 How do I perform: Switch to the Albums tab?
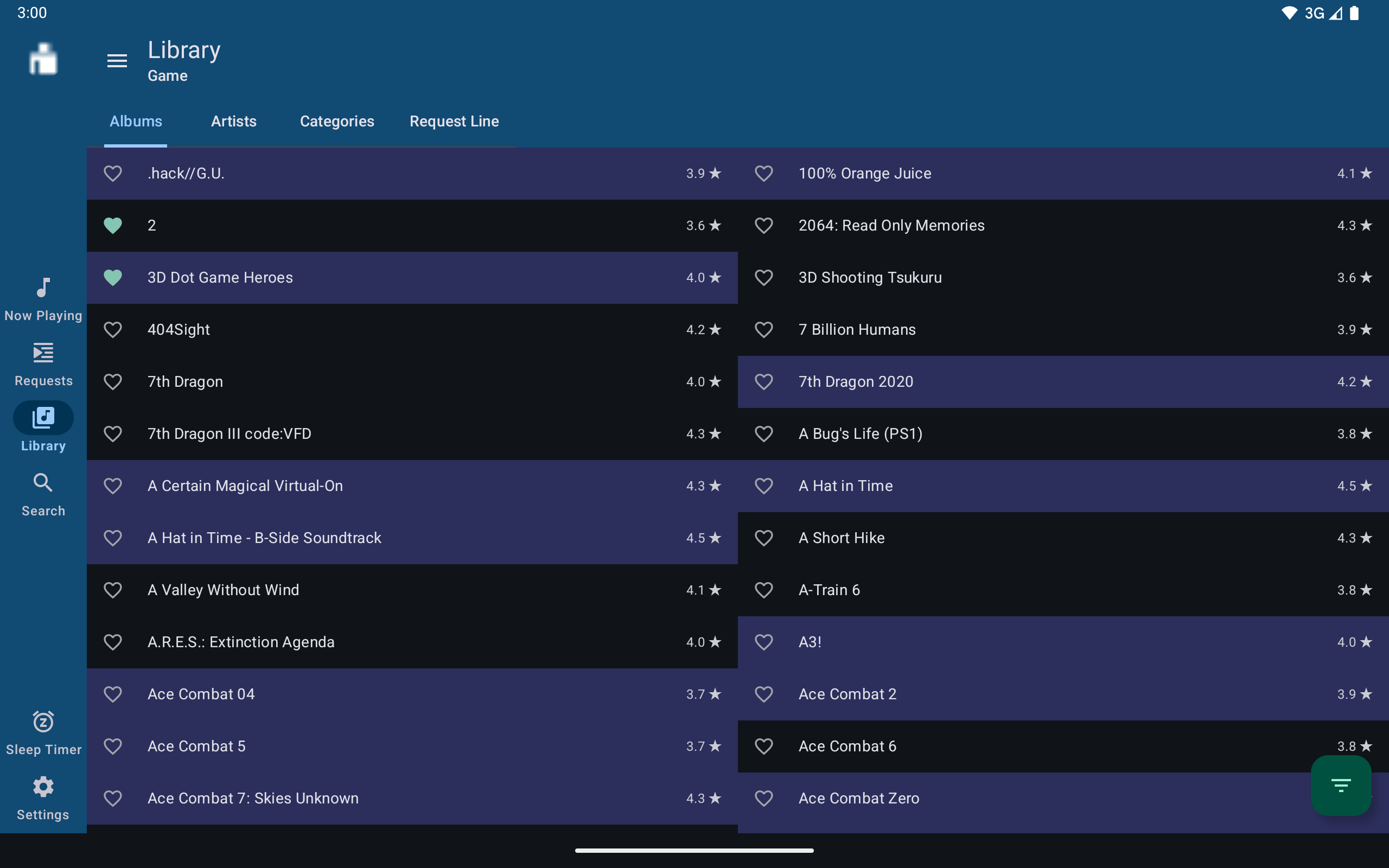pos(136,121)
